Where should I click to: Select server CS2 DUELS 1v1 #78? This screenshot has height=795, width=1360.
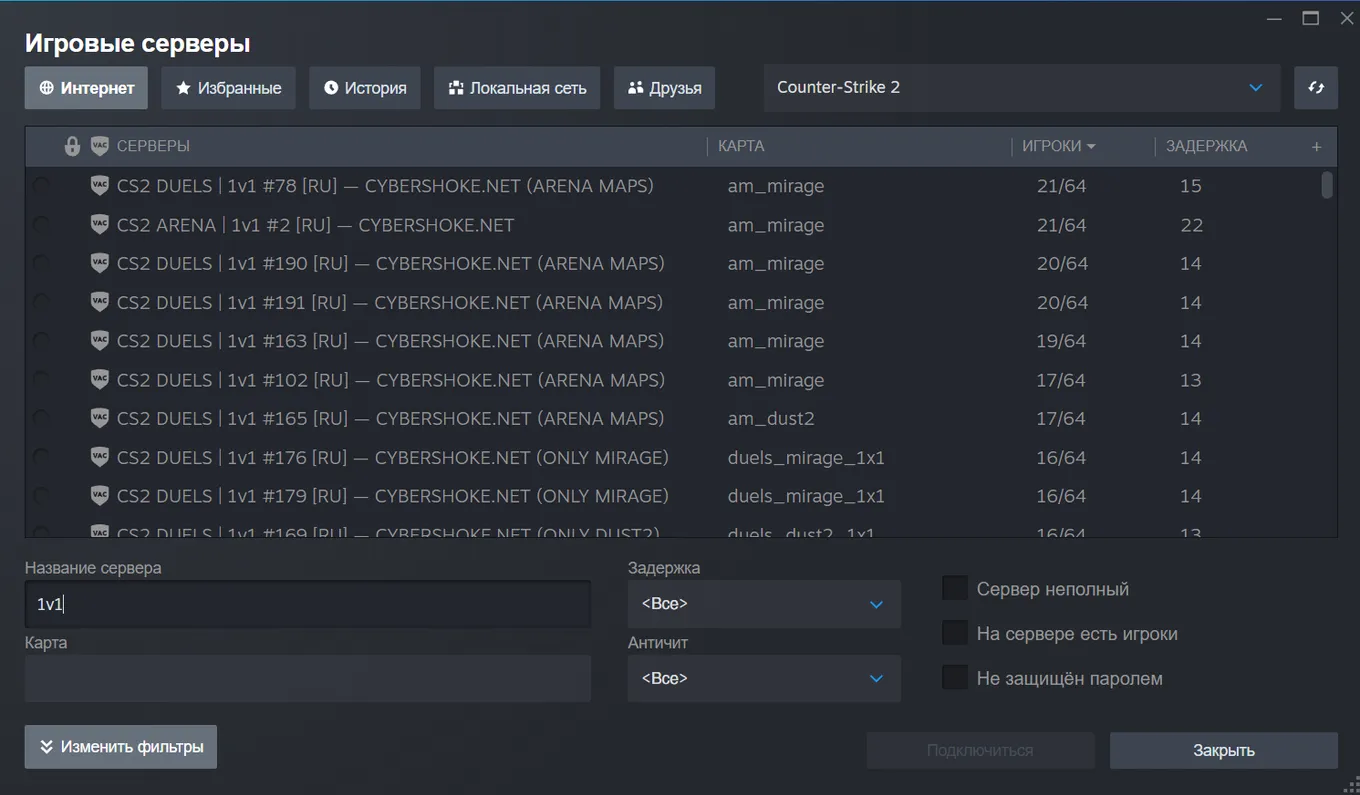(x=680, y=185)
